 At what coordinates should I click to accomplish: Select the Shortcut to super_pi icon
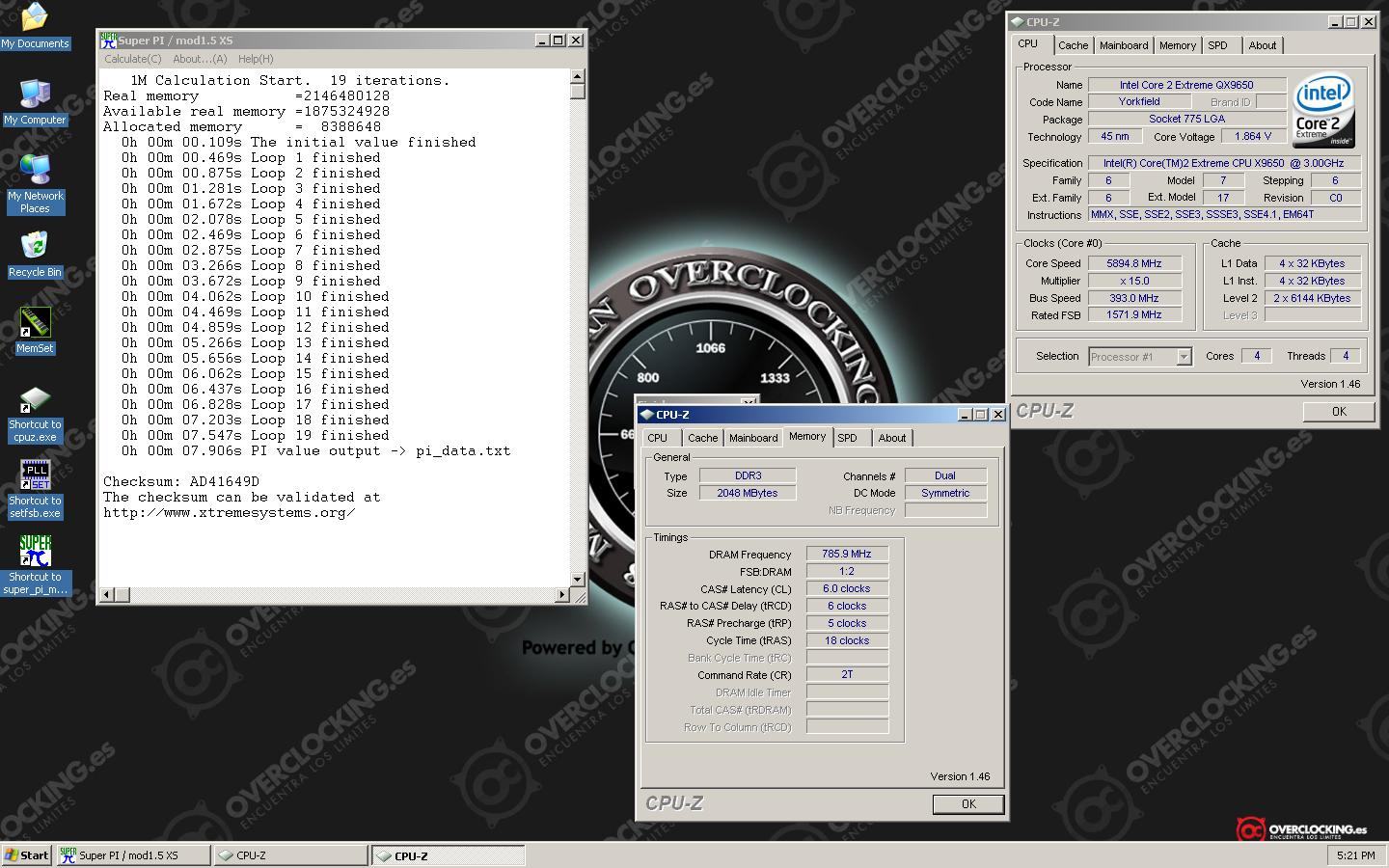pos(35,566)
